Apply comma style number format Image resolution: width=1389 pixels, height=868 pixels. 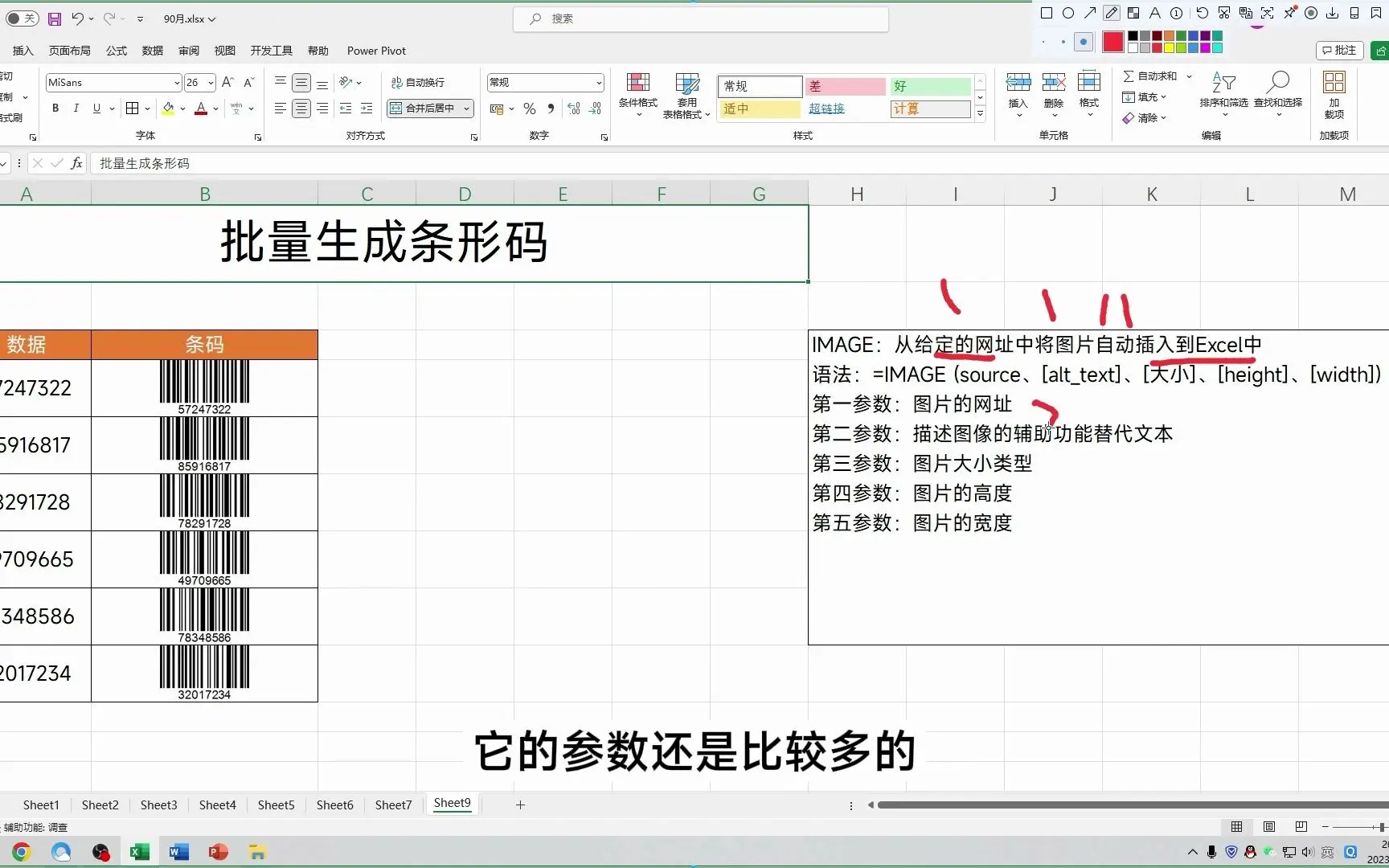click(x=551, y=108)
